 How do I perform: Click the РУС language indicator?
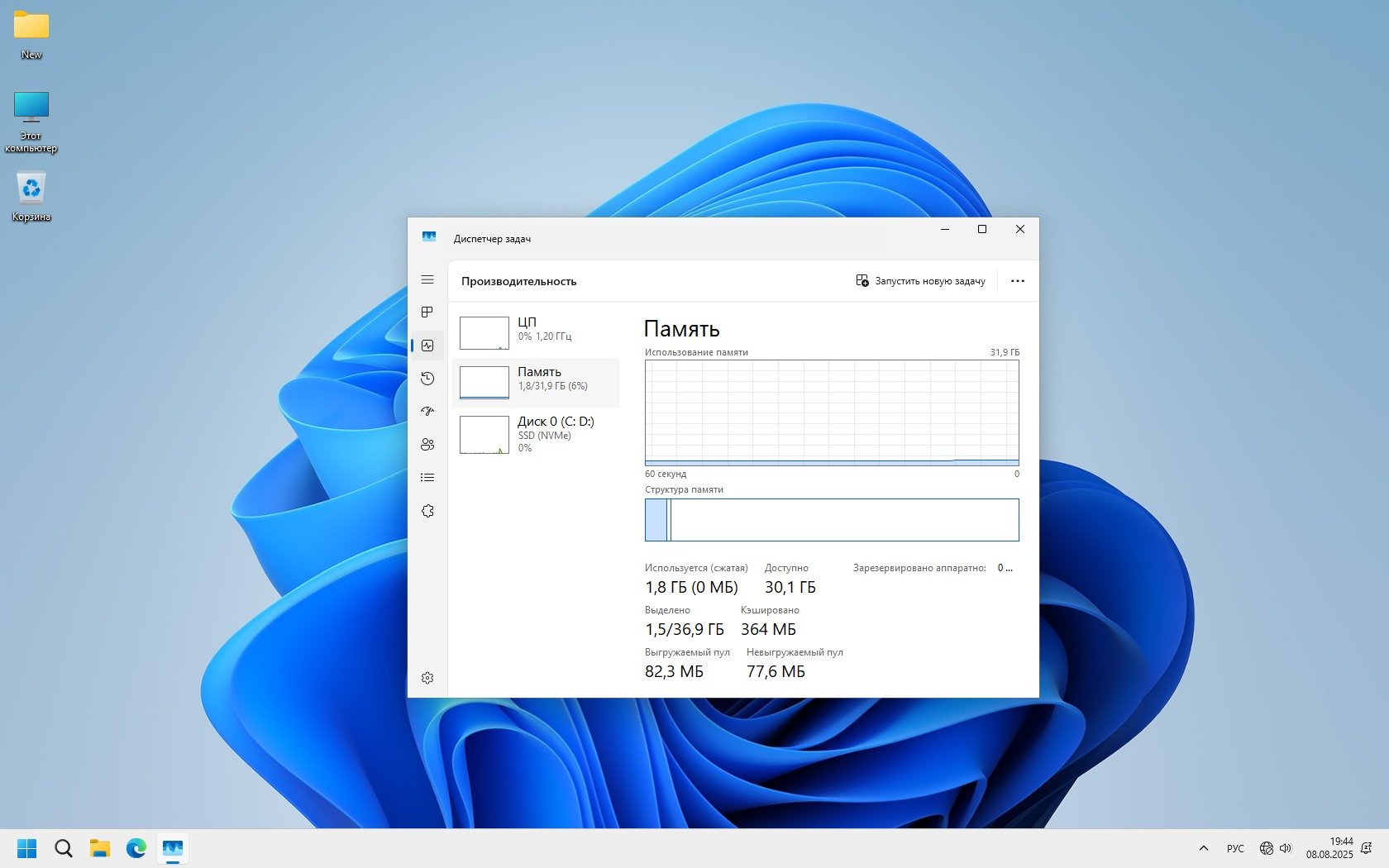pos(1235,848)
